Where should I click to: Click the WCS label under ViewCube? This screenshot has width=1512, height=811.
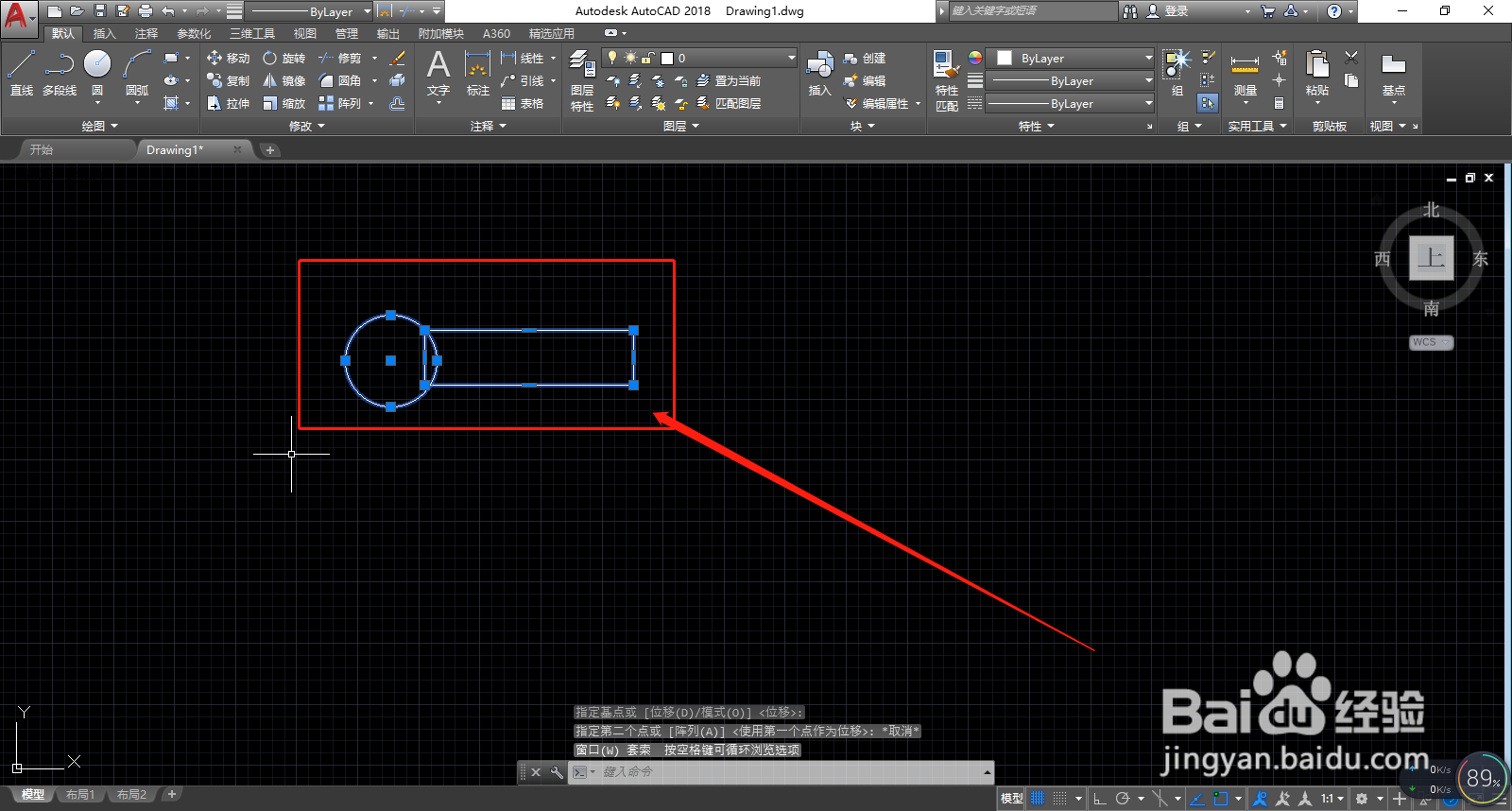1431,342
